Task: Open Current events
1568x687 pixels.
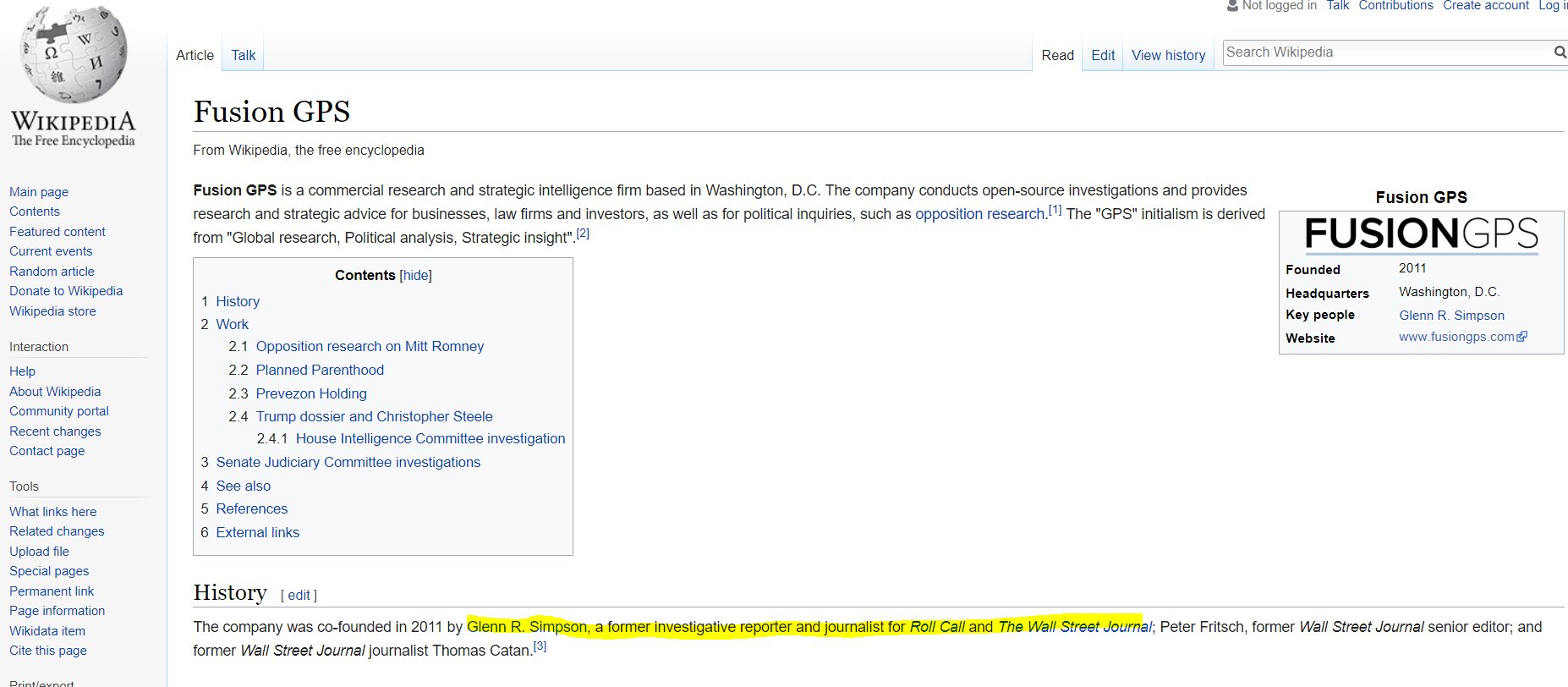Action: click(x=51, y=251)
